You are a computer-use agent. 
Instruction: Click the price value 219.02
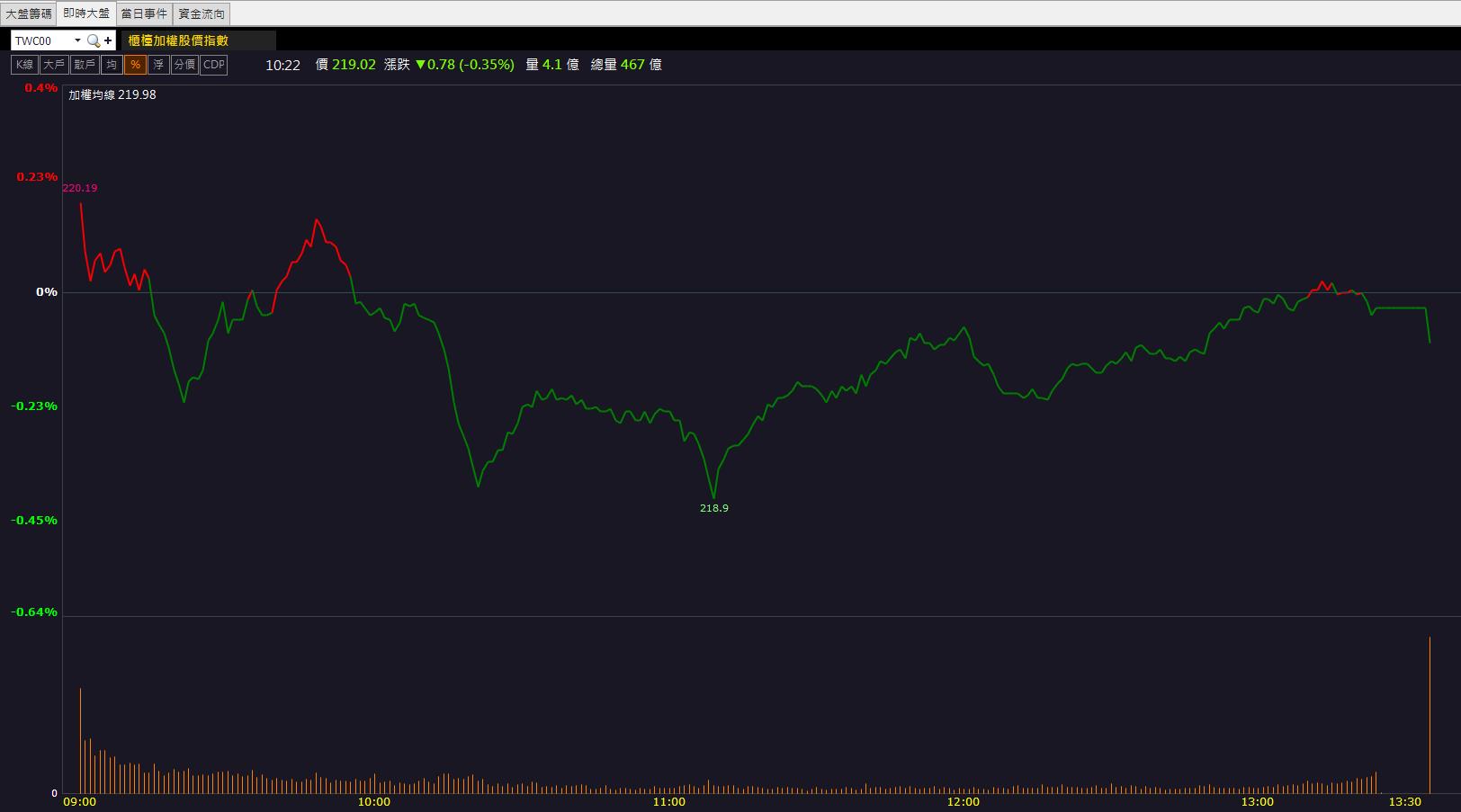[x=354, y=65]
